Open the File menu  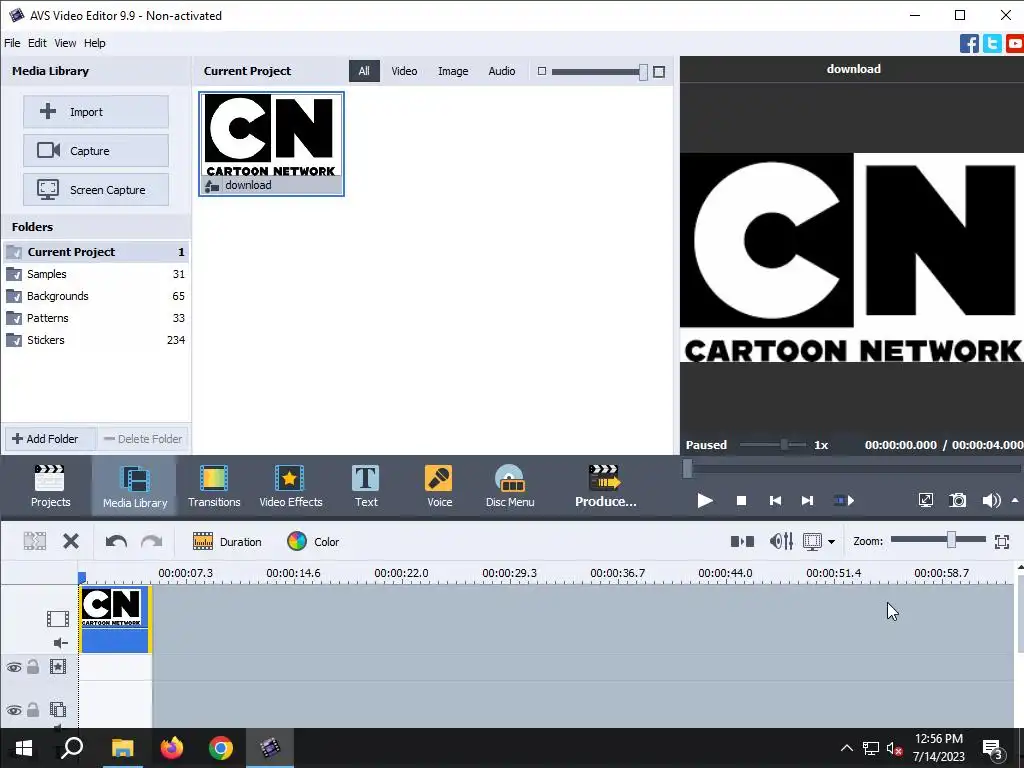tap(12, 43)
